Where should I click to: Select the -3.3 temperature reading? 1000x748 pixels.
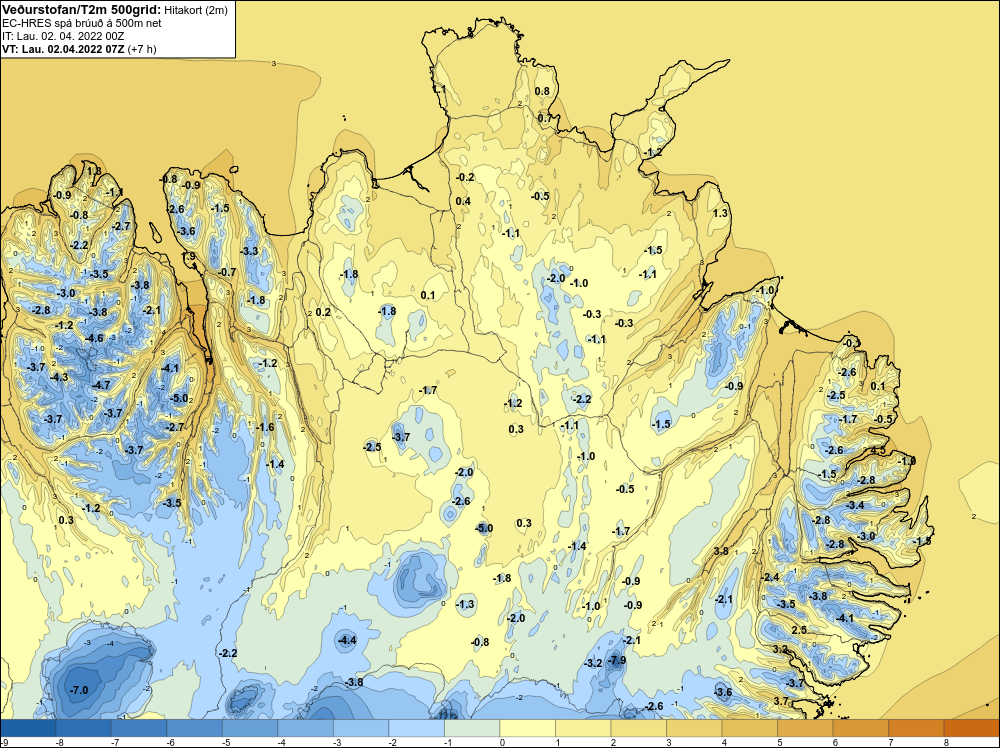click(x=249, y=251)
